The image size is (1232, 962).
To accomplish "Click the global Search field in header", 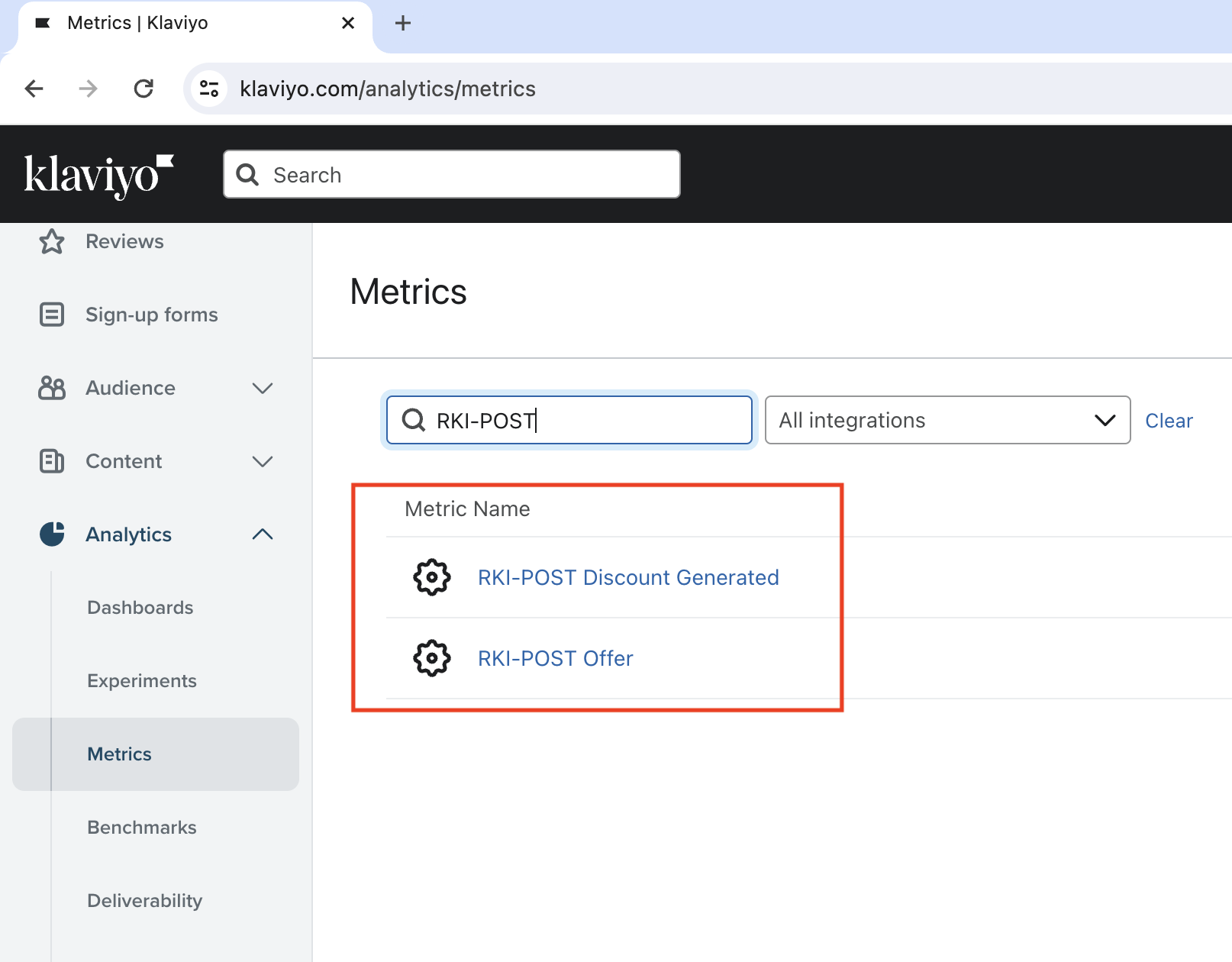I will (x=452, y=175).
